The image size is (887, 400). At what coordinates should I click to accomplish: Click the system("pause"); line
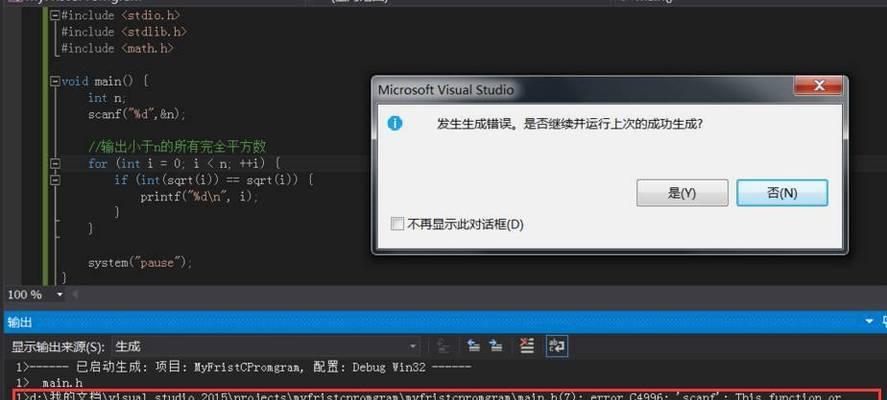(140, 263)
